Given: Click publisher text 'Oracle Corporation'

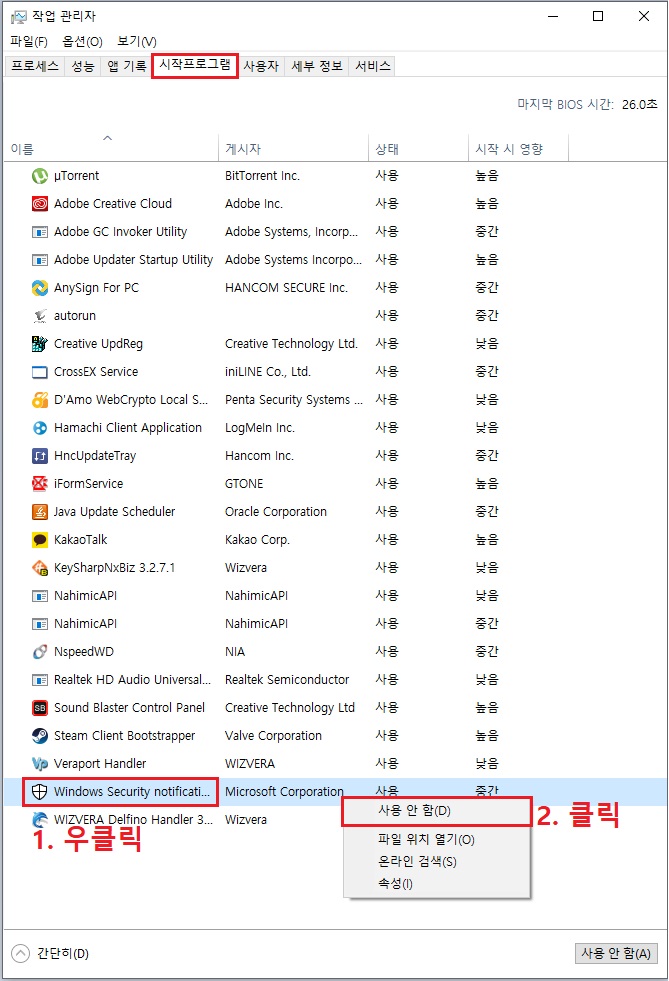Looking at the screenshot, I should (x=275, y=512).
